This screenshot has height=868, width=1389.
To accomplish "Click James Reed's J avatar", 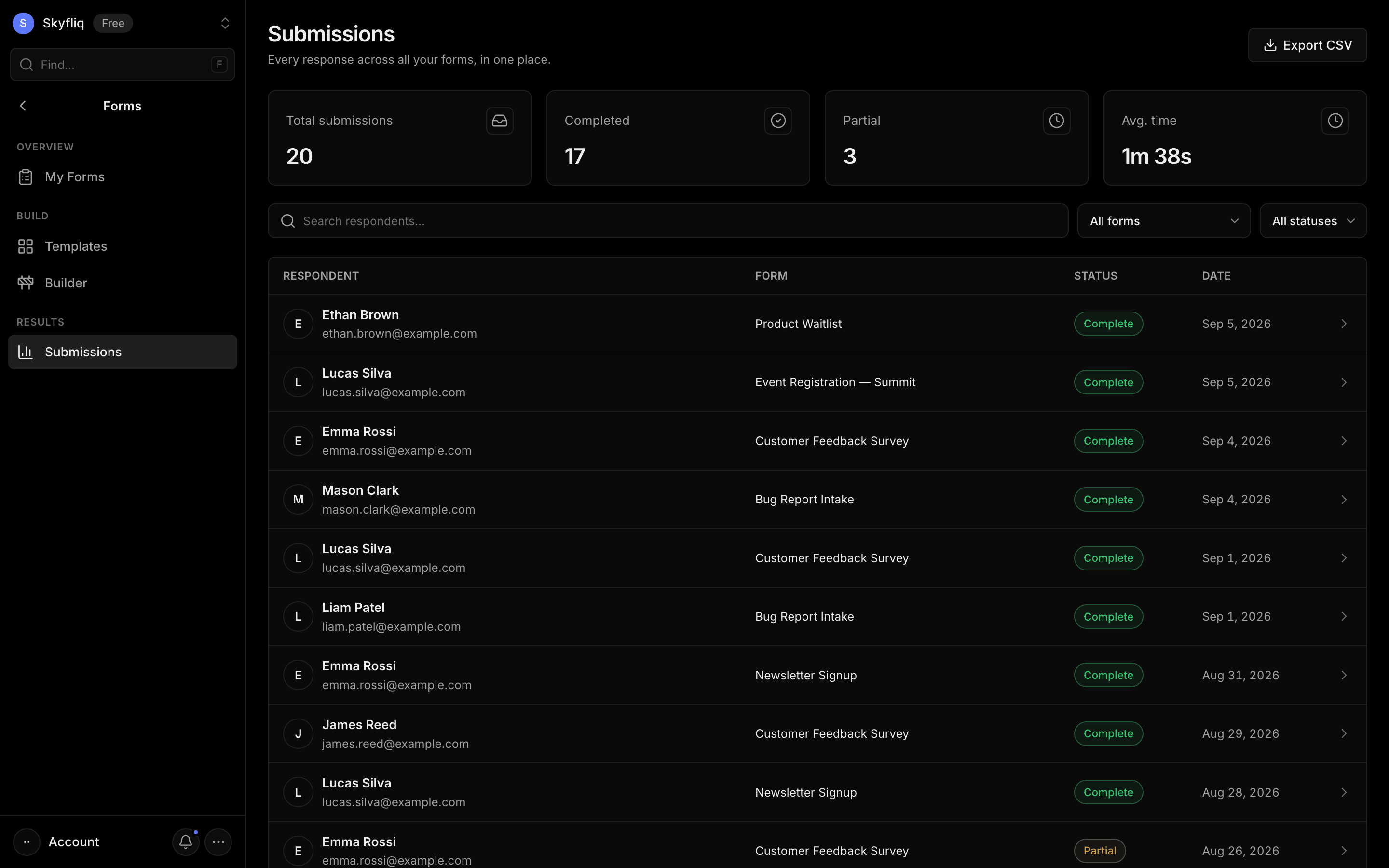I will pos(298,733).
